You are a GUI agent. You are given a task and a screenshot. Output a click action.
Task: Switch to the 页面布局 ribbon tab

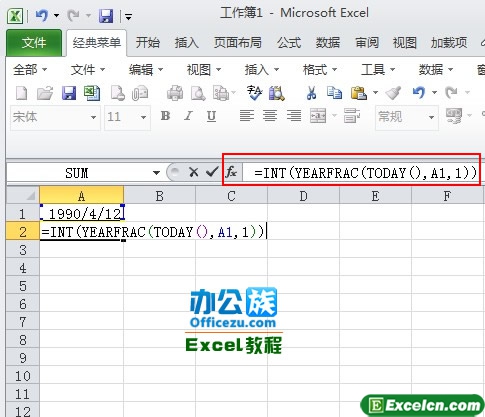(238, 43)
